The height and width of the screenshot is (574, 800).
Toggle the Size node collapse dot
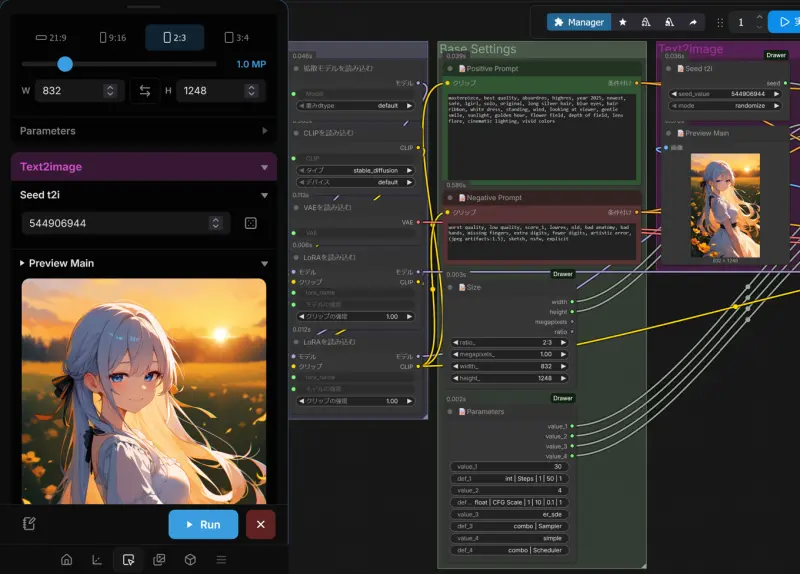(x=450, y=288)
